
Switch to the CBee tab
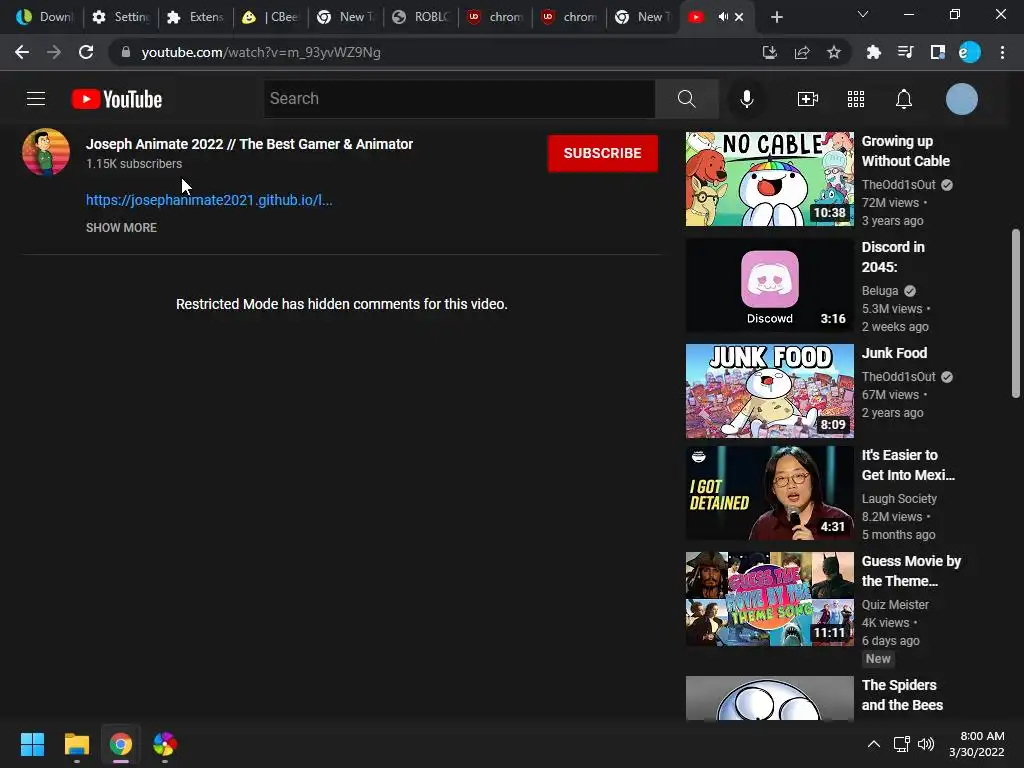pos(270,17)
